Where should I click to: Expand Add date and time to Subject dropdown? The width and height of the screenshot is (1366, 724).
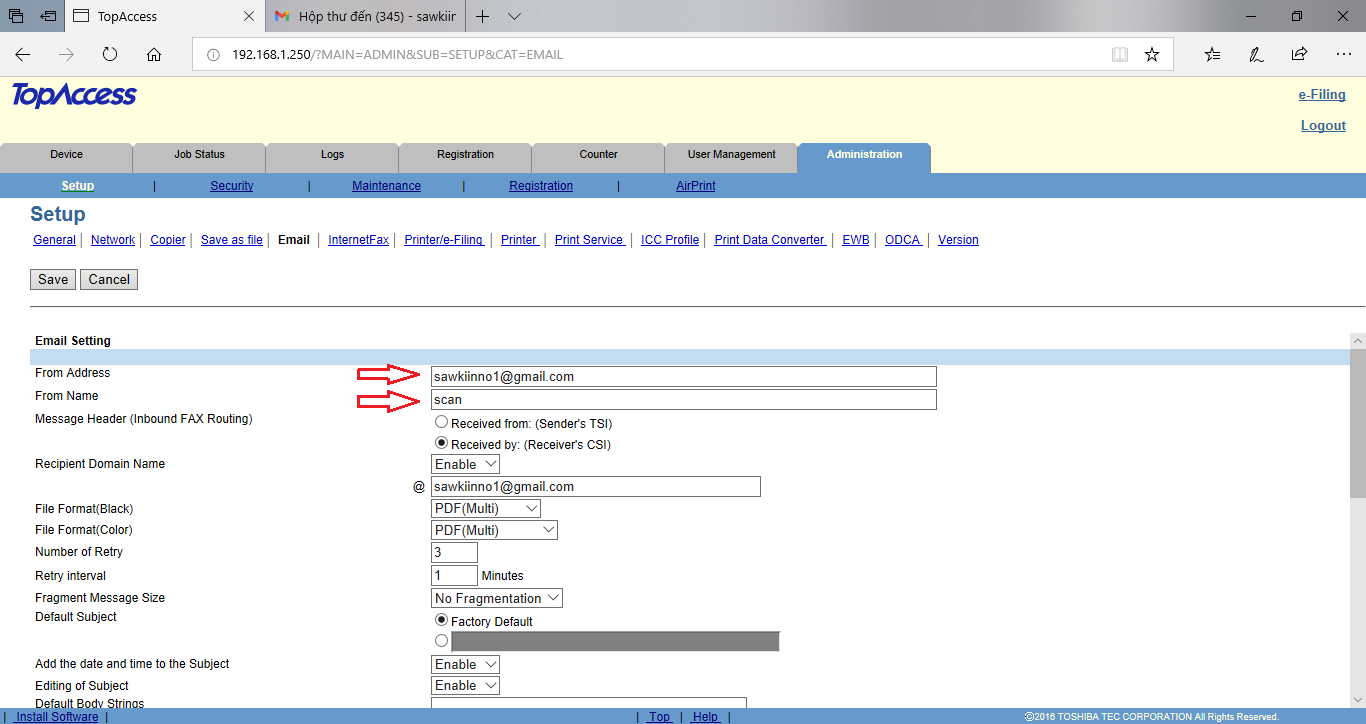pyautogui.click(x=465, y=664)
